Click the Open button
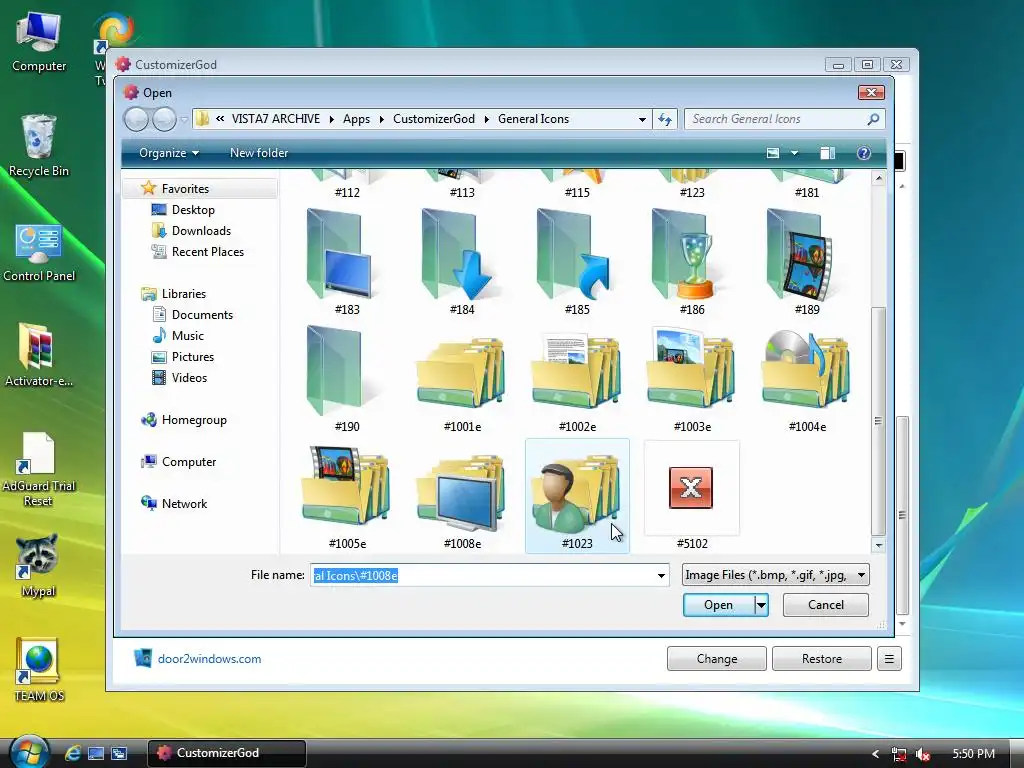The height and width of the screenshot is (768, 1024). click(718, 605)
